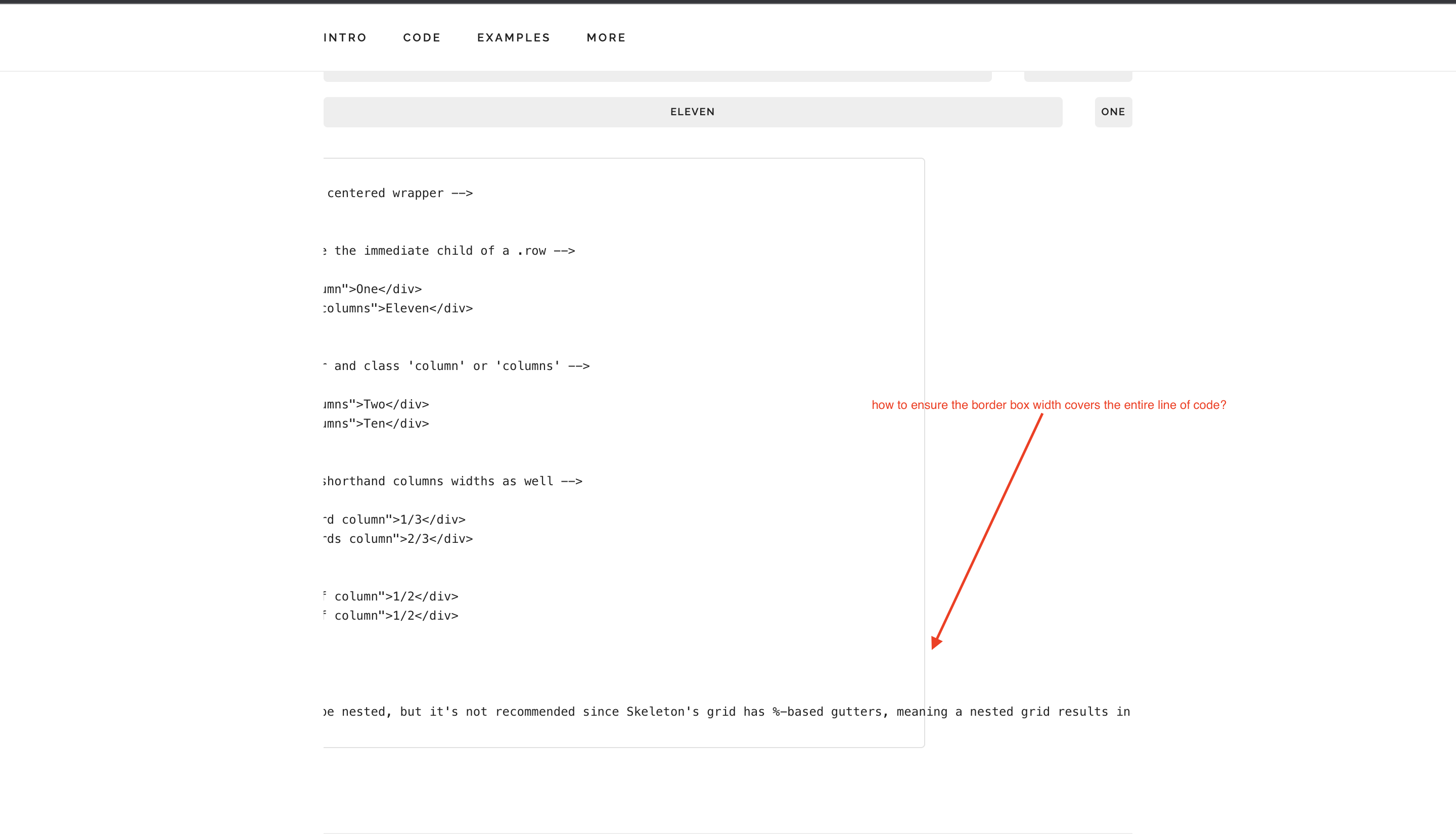
Task: Select the '1/3</div>' code line
Action: point(395,520)
